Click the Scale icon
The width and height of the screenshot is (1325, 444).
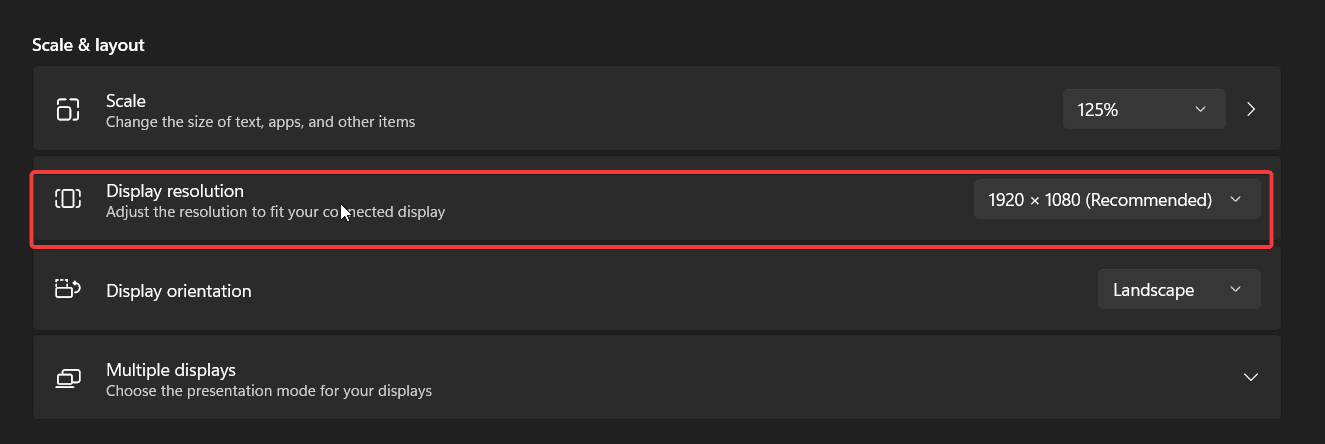click(67, 109)
